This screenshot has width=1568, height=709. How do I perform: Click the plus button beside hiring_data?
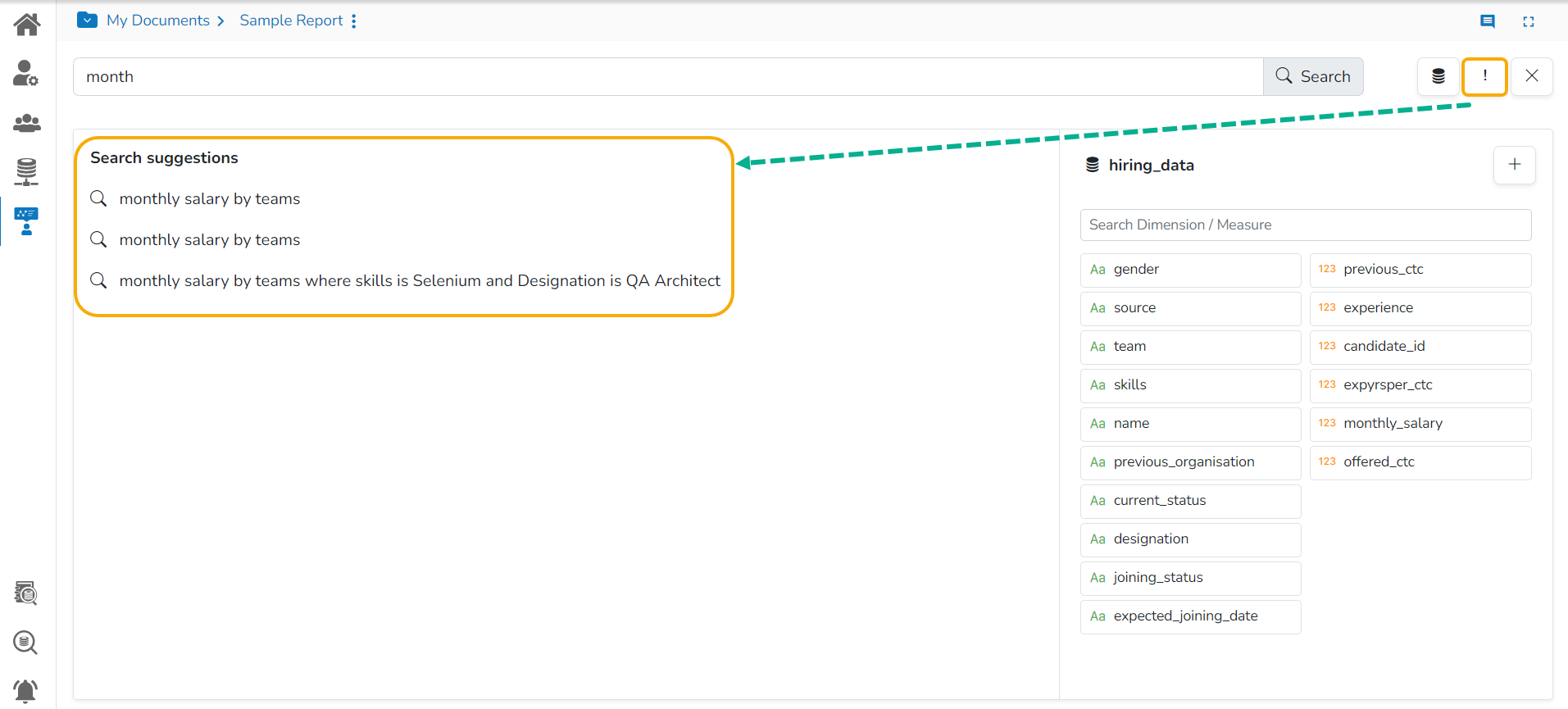pos(1514,165)
